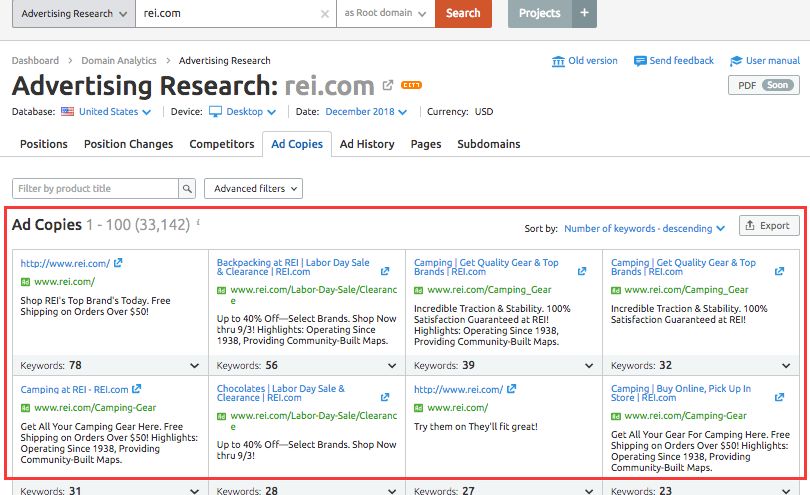Open 'Backpacking at REI | Labor Day Sale' ad title

(293, 267)
